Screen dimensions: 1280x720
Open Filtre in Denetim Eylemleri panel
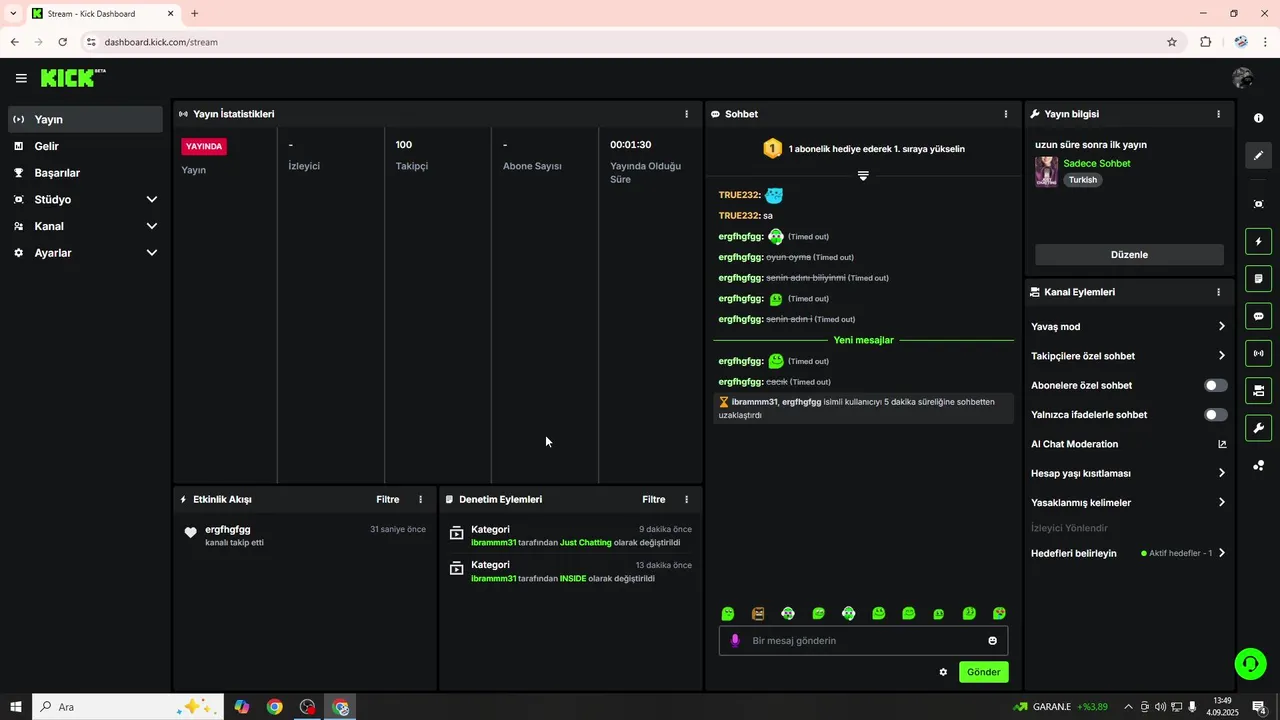(x=654, y=499)
